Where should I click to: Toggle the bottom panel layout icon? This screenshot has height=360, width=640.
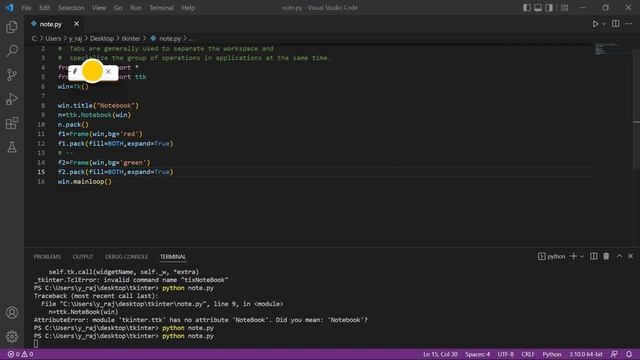click(538, 8)
